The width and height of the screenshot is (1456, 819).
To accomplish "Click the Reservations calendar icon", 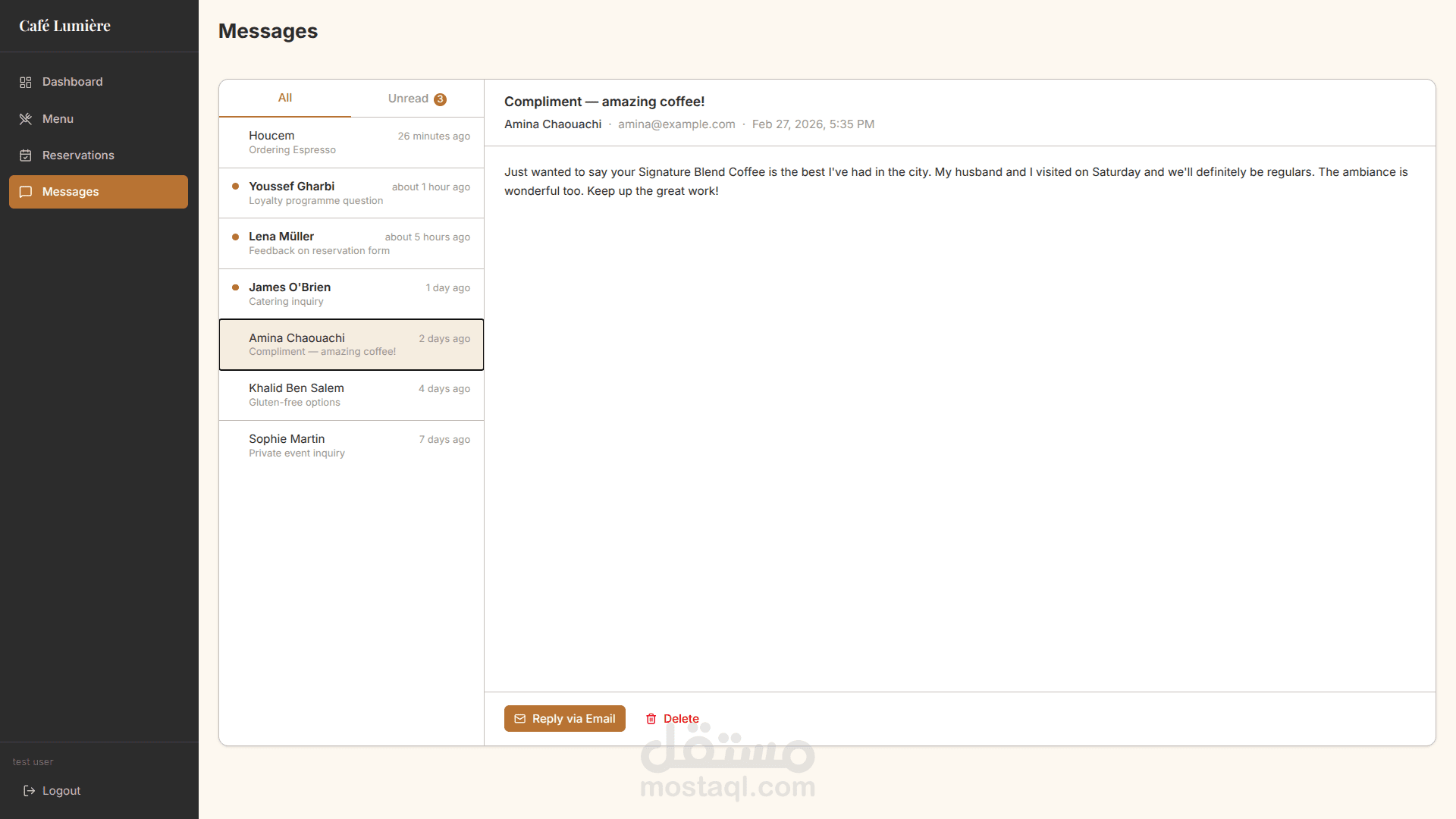I will click(x=26, y=155).
